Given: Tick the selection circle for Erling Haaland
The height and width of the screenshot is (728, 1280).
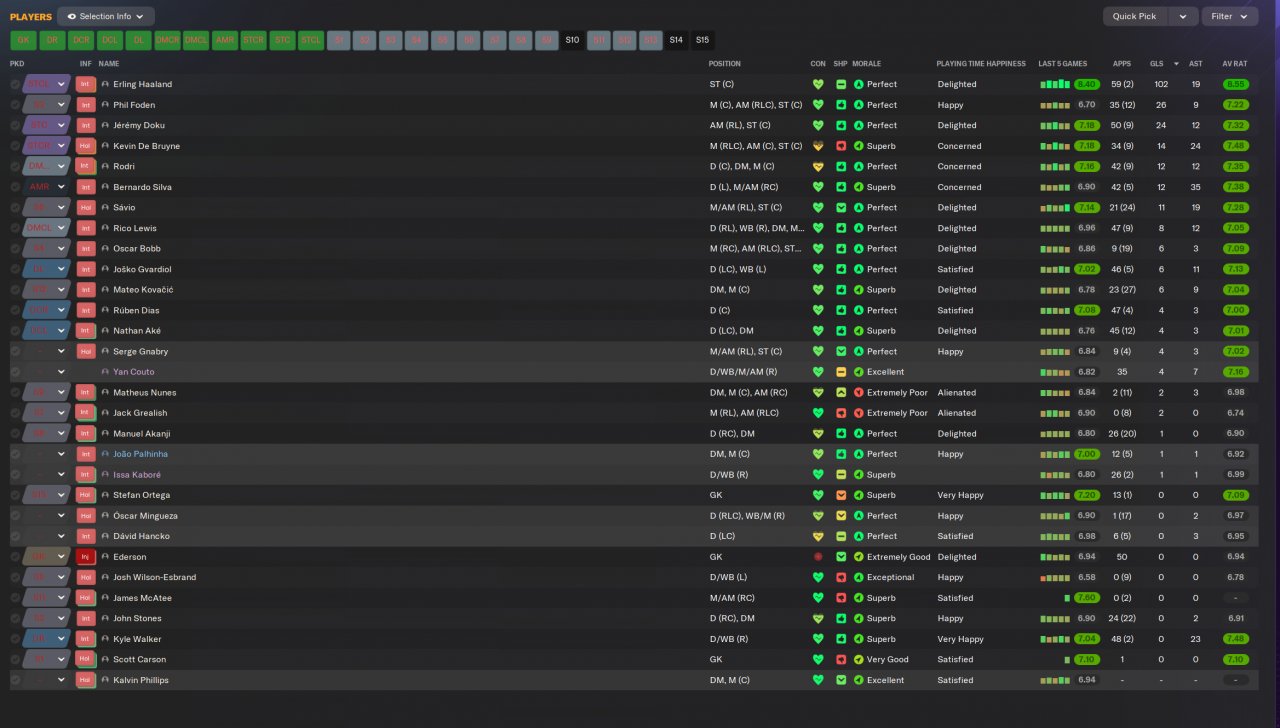Looking at the screenshot, I should coord(15,84).
